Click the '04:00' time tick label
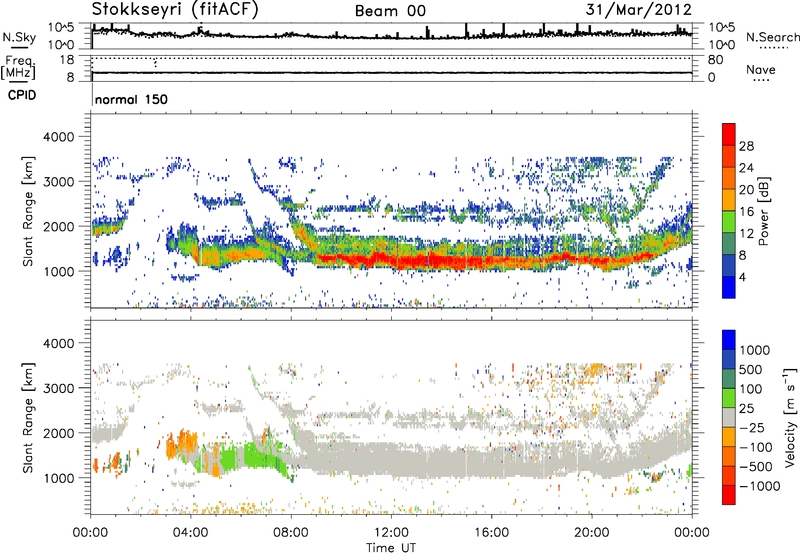Viewport: 800px width, 554px height. tap(191, 533)
